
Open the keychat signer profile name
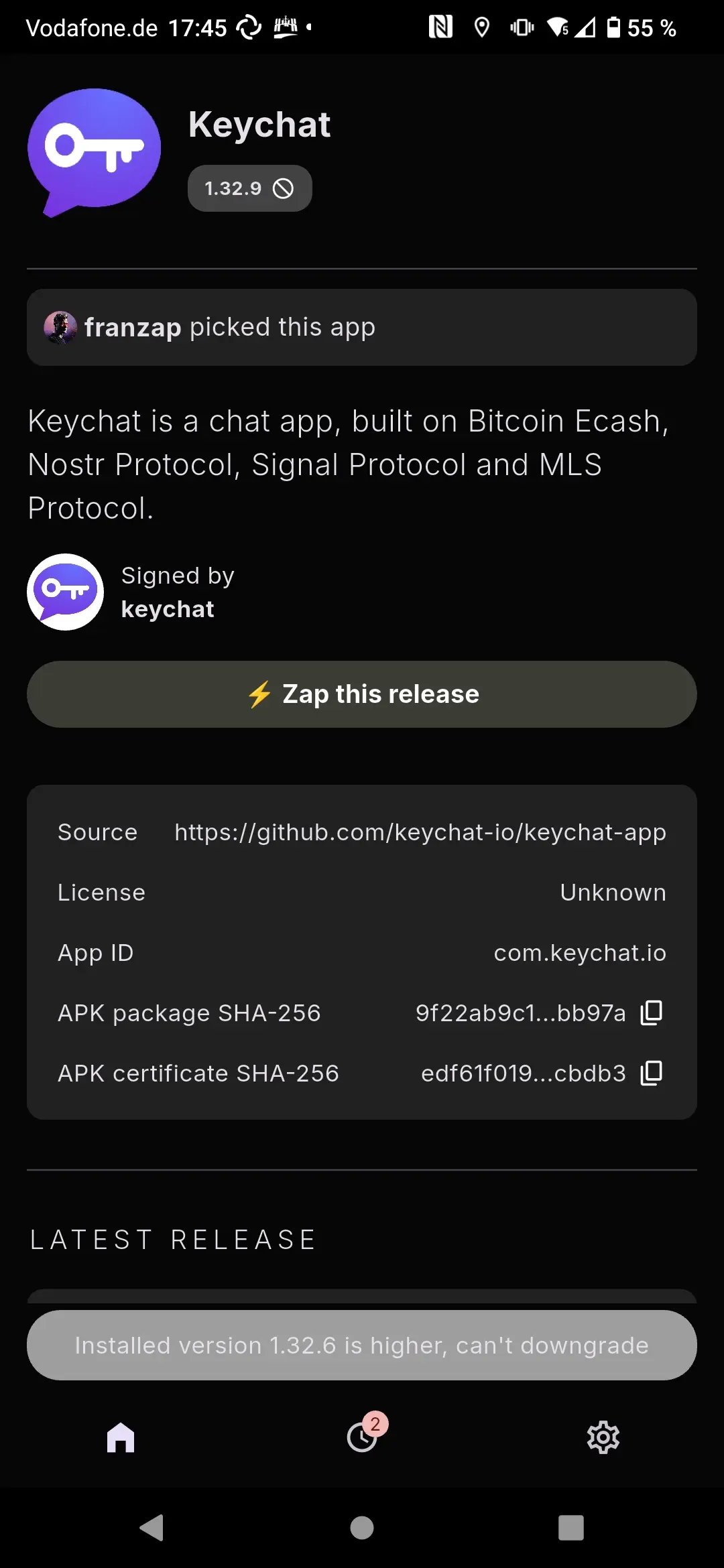[x=168, y=609]
